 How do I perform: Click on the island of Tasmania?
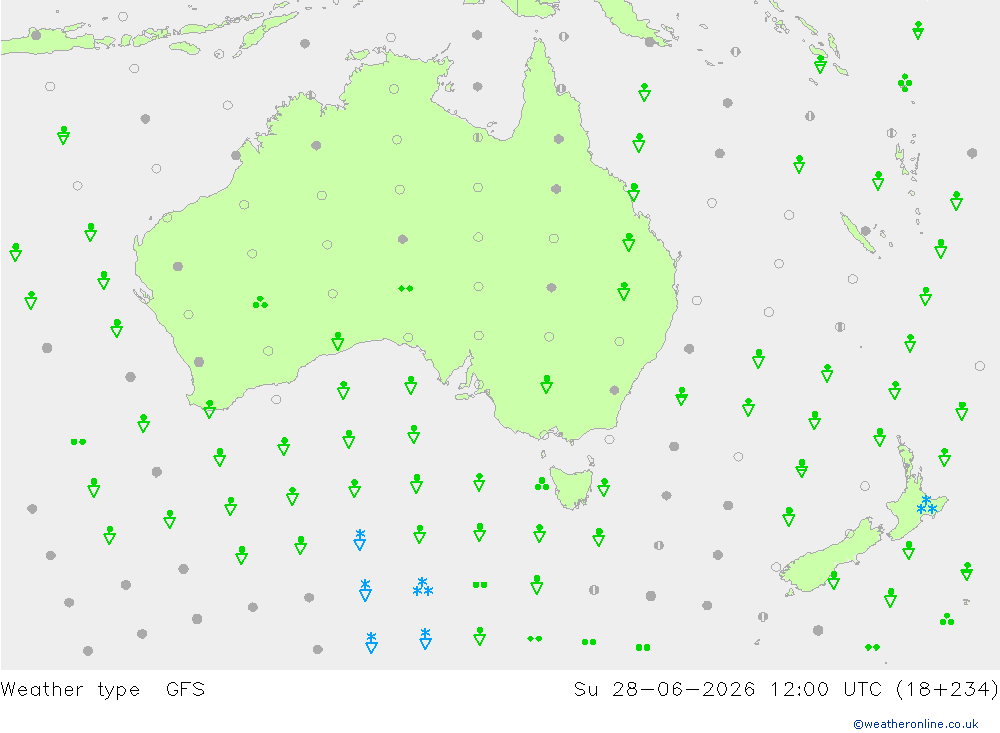coord(571,485)
